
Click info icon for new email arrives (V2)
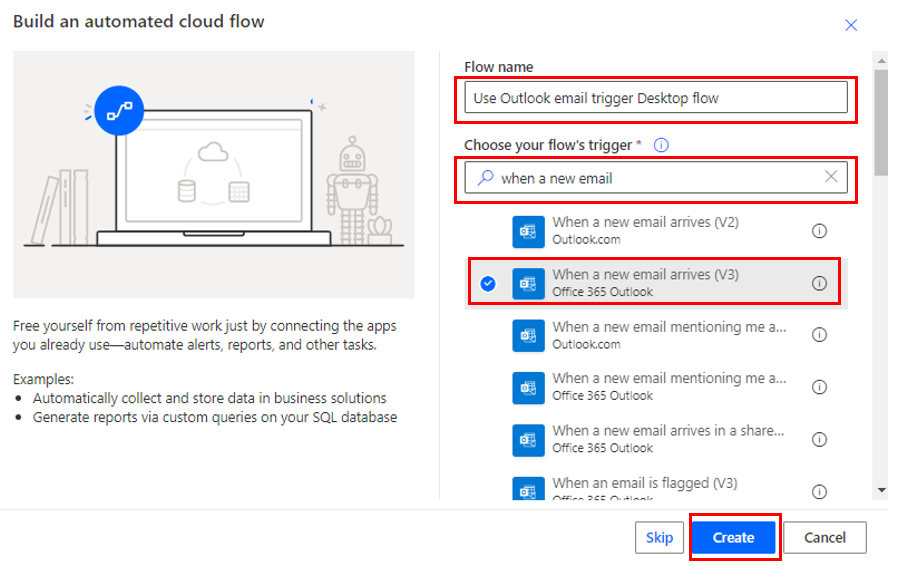[819, 231]
